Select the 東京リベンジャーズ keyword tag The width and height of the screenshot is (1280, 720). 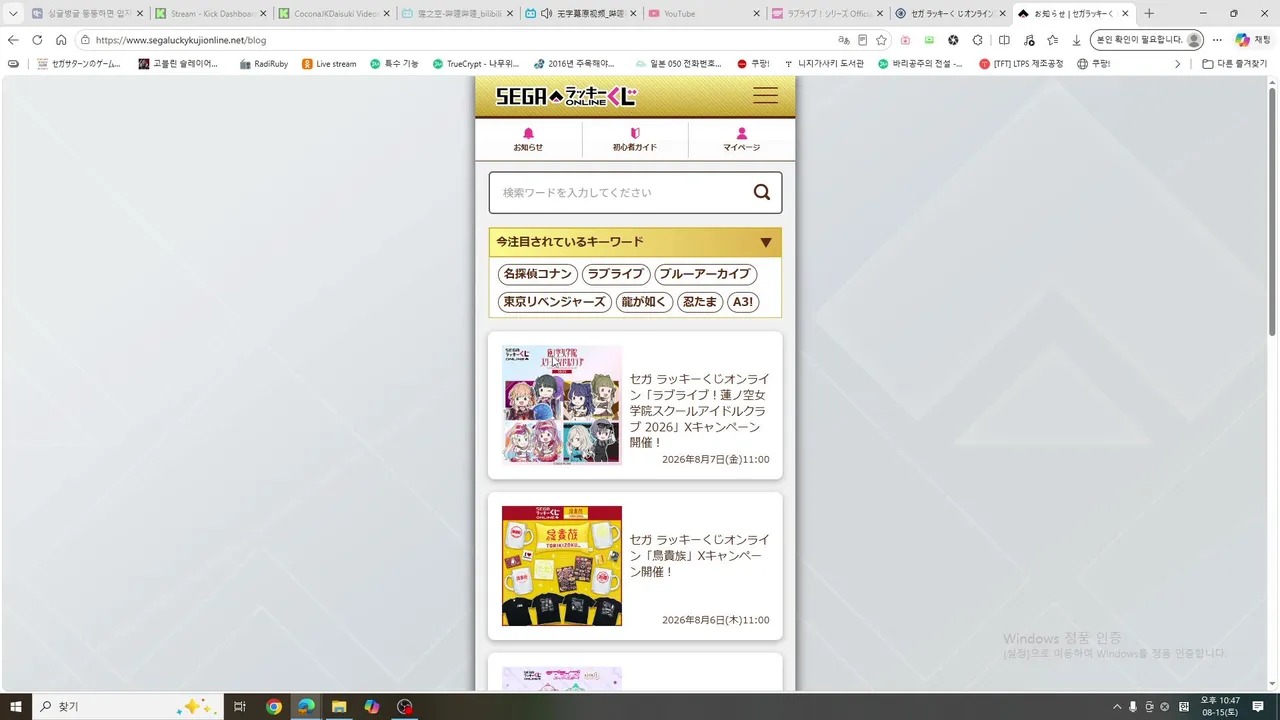point(555,302)
